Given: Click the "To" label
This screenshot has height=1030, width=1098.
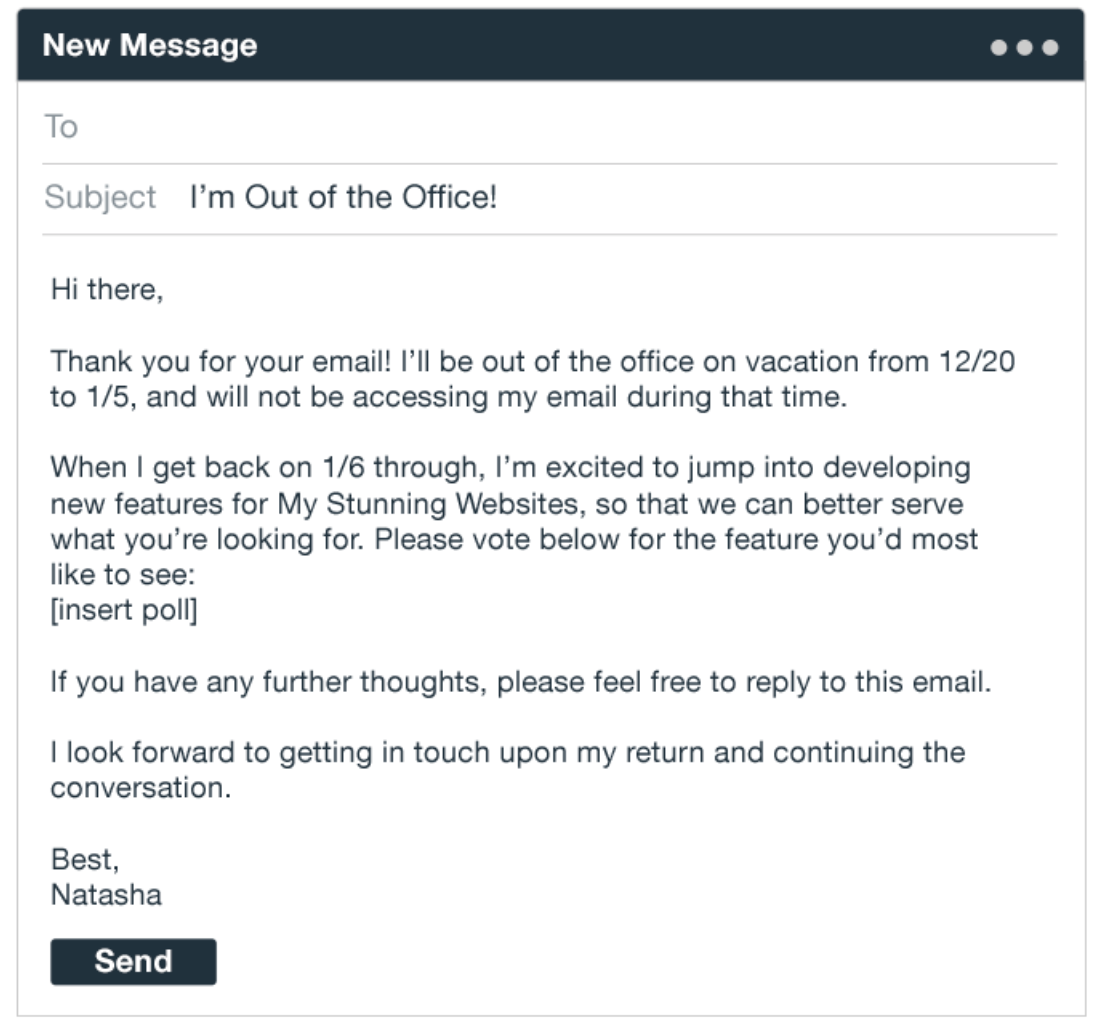Looking at the screenshot, I should pyautogui.click(x=61, y=127).
